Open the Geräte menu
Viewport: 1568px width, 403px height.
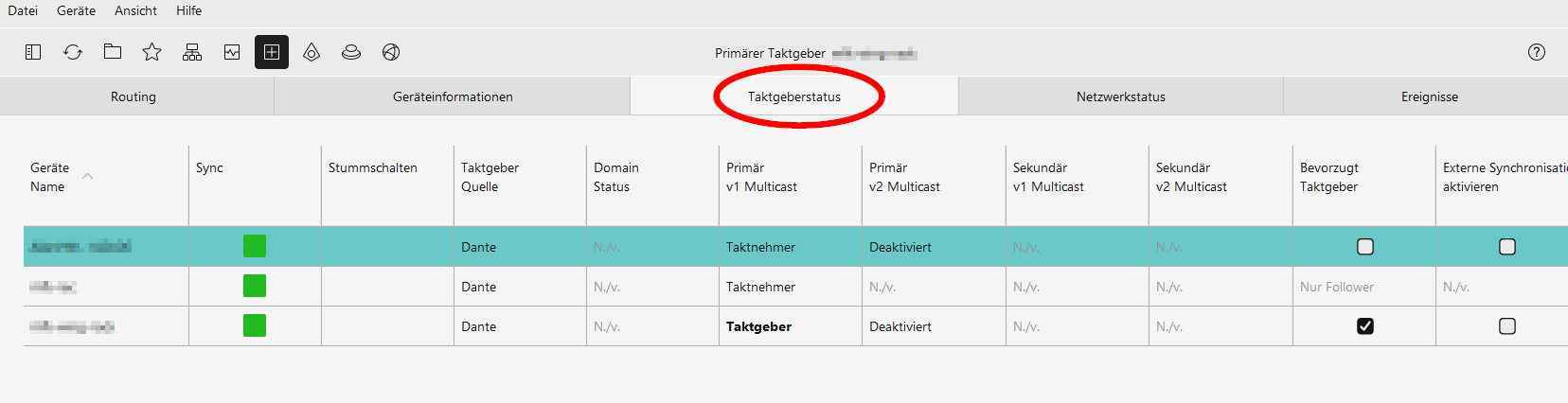tap(76, 10)
